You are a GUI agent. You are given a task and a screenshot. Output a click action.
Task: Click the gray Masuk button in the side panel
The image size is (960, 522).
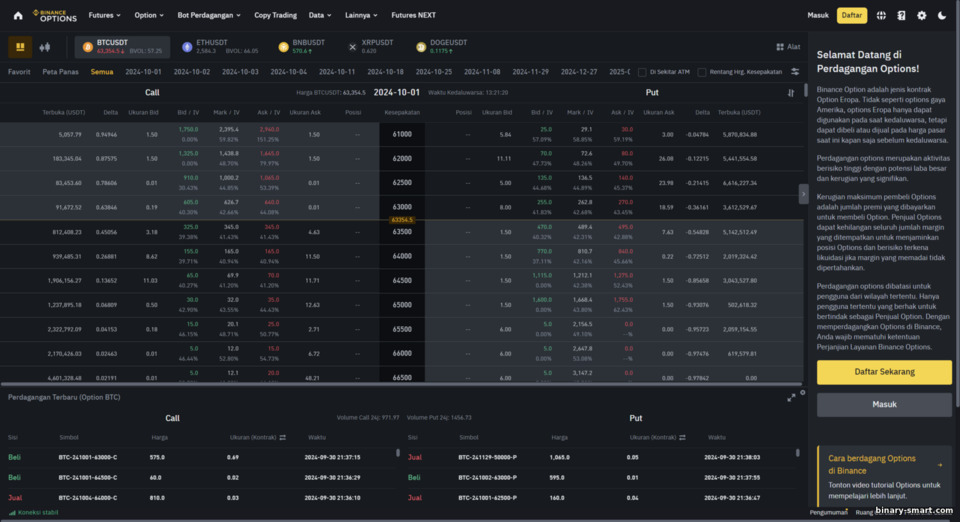tap(884, 405)
